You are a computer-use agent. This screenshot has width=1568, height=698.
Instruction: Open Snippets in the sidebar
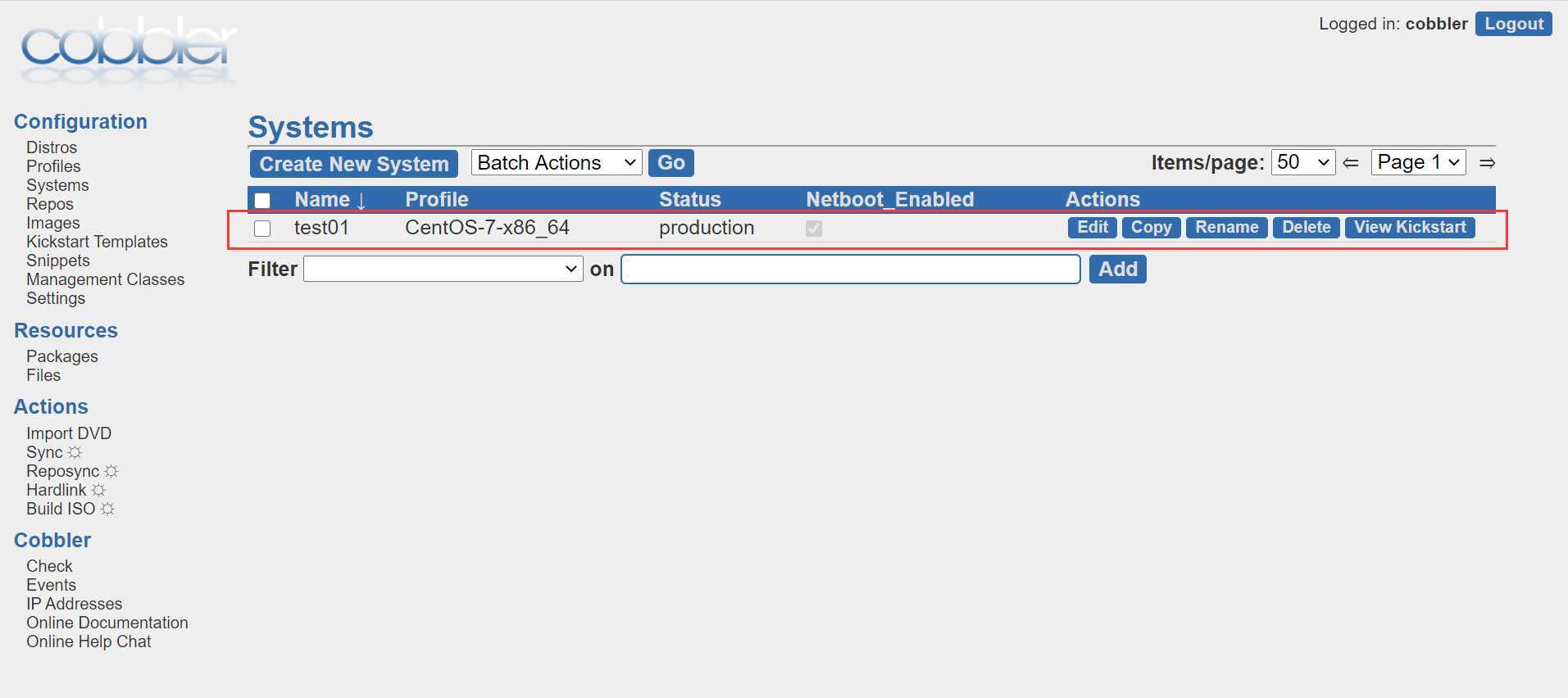pos(58,261)
